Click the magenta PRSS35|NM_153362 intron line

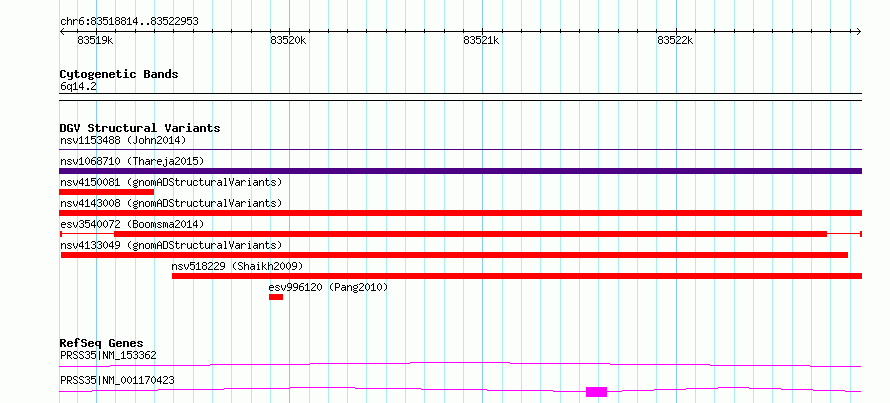tap(460, 364)
